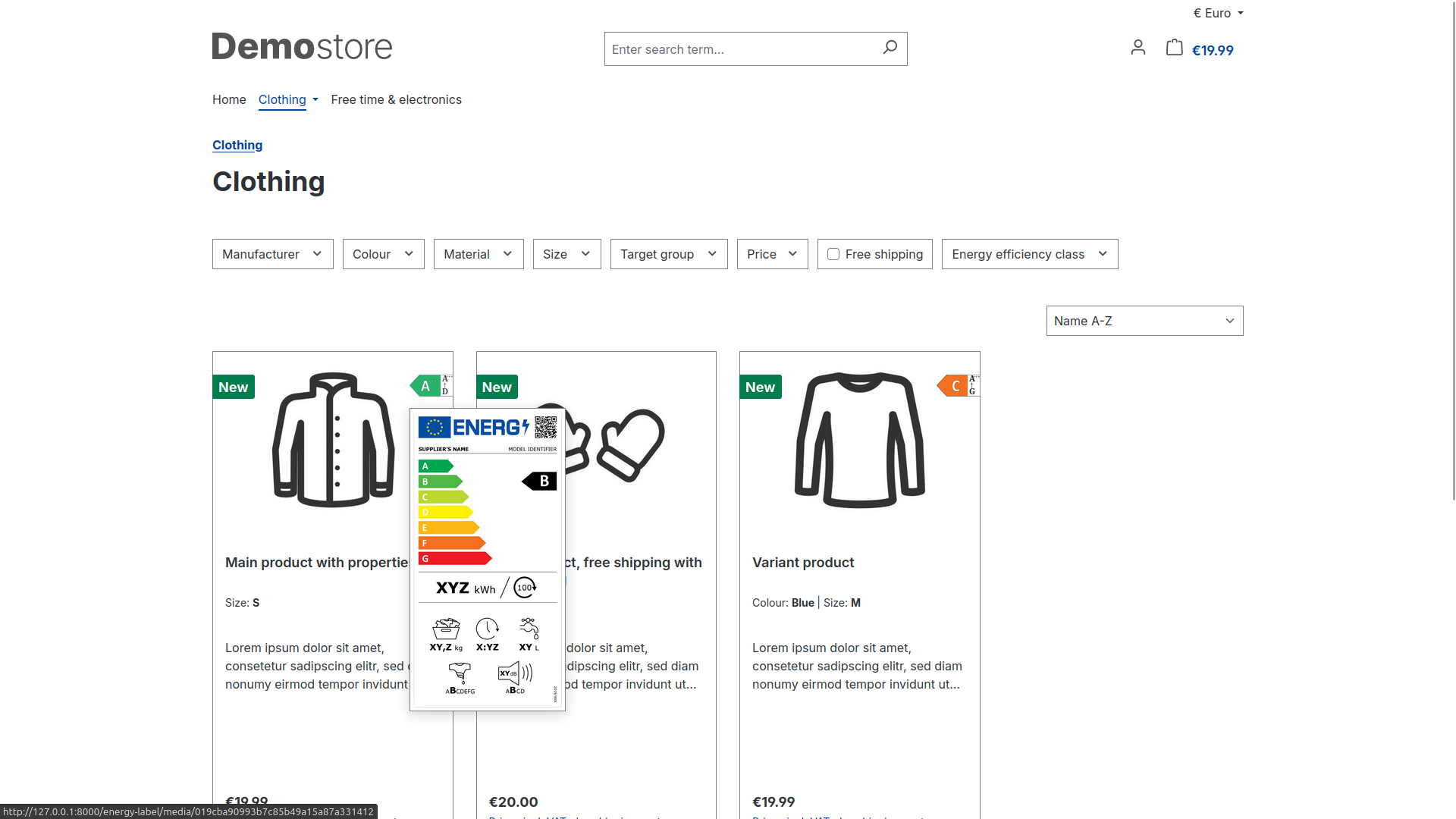Open the Name A-Z sorting dropdown
The image size is (1456, 819).
(1144, 321)
